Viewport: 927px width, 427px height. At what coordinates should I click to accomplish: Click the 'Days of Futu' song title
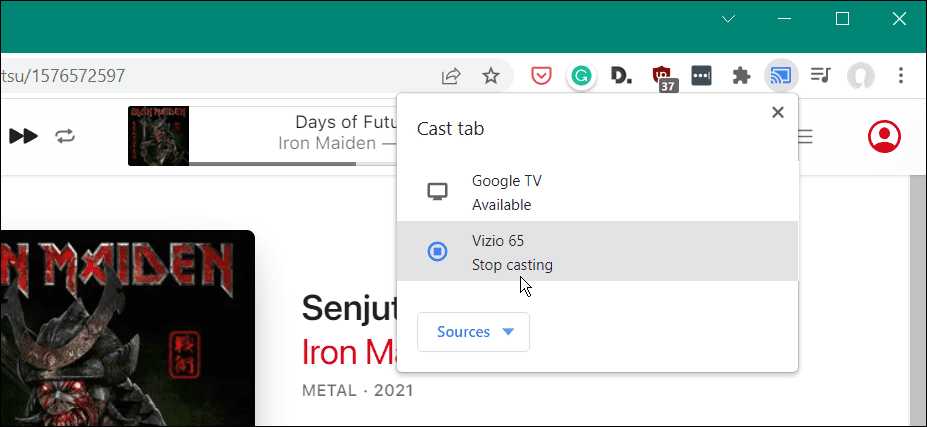(x=346, y=122)
